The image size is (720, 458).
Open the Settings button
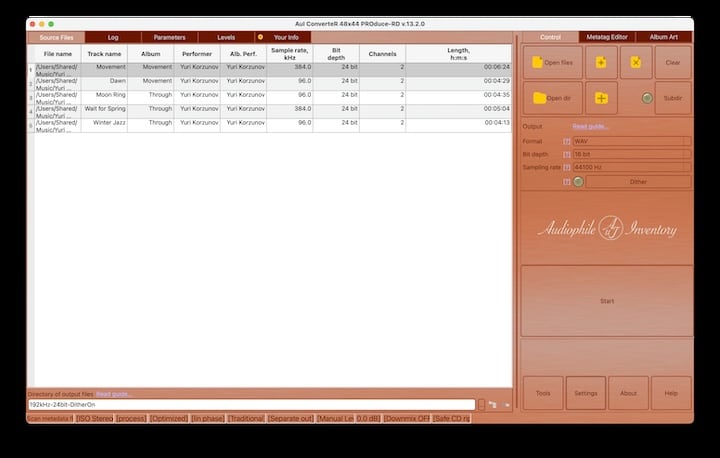click(586, 393)
